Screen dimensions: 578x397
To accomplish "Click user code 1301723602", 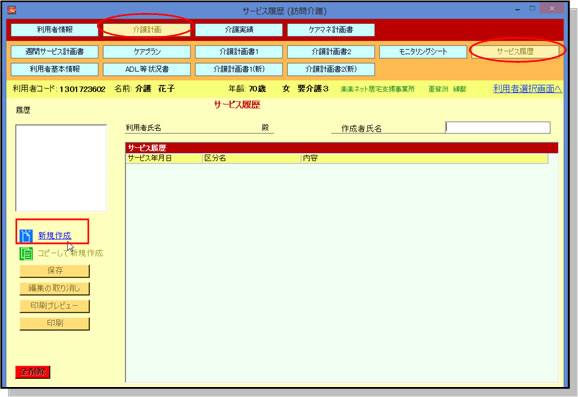I will tap(82, 89).
